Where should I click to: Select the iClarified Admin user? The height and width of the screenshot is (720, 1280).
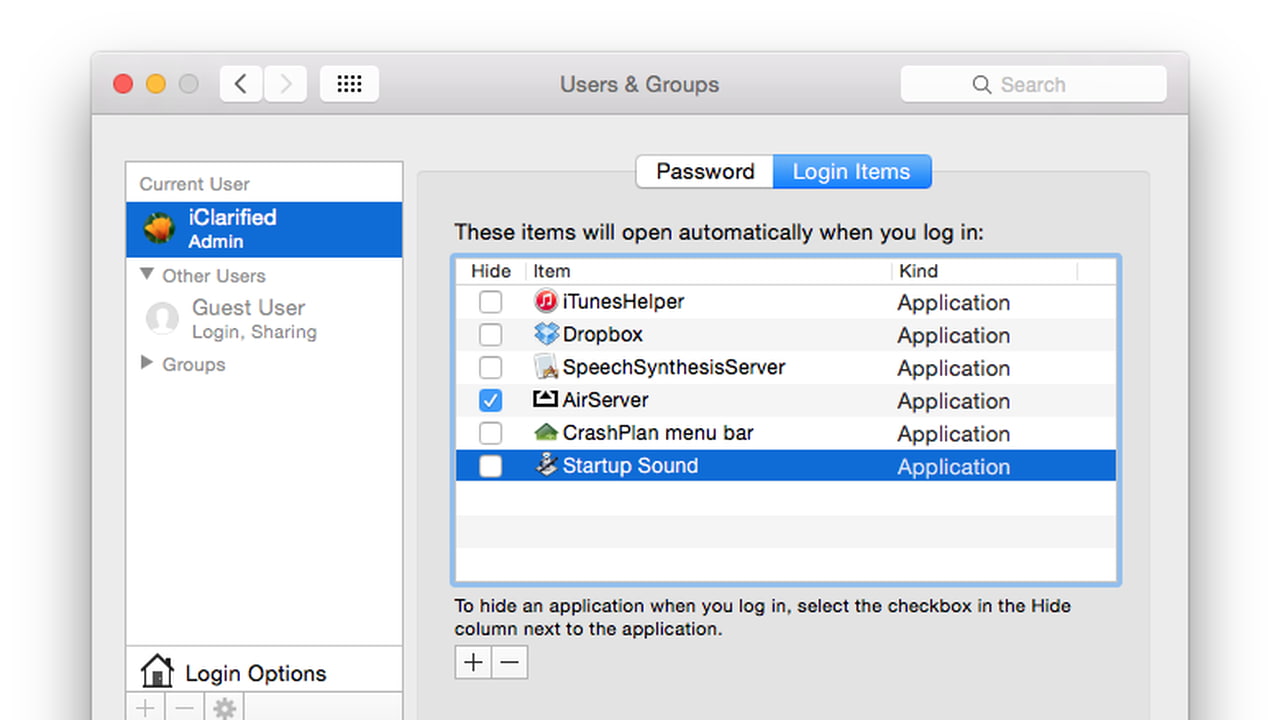tap(264, 229)
